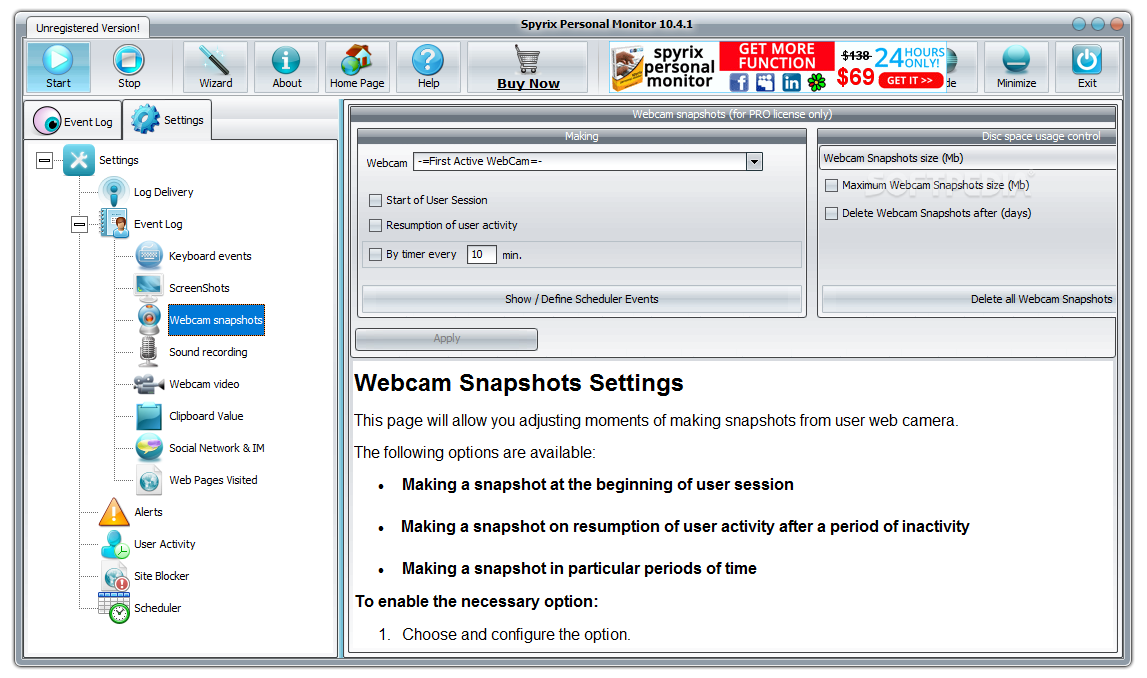Click the timer minutes input field
This screenshot has height=678, width=1147.
(x=481, y=255)
